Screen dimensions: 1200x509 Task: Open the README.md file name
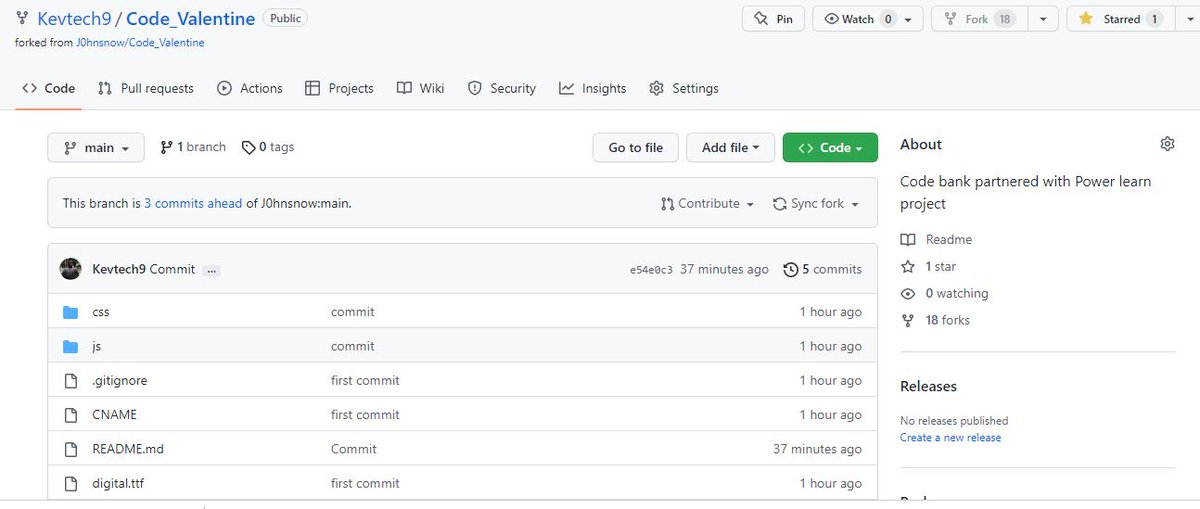coord(127,449)
